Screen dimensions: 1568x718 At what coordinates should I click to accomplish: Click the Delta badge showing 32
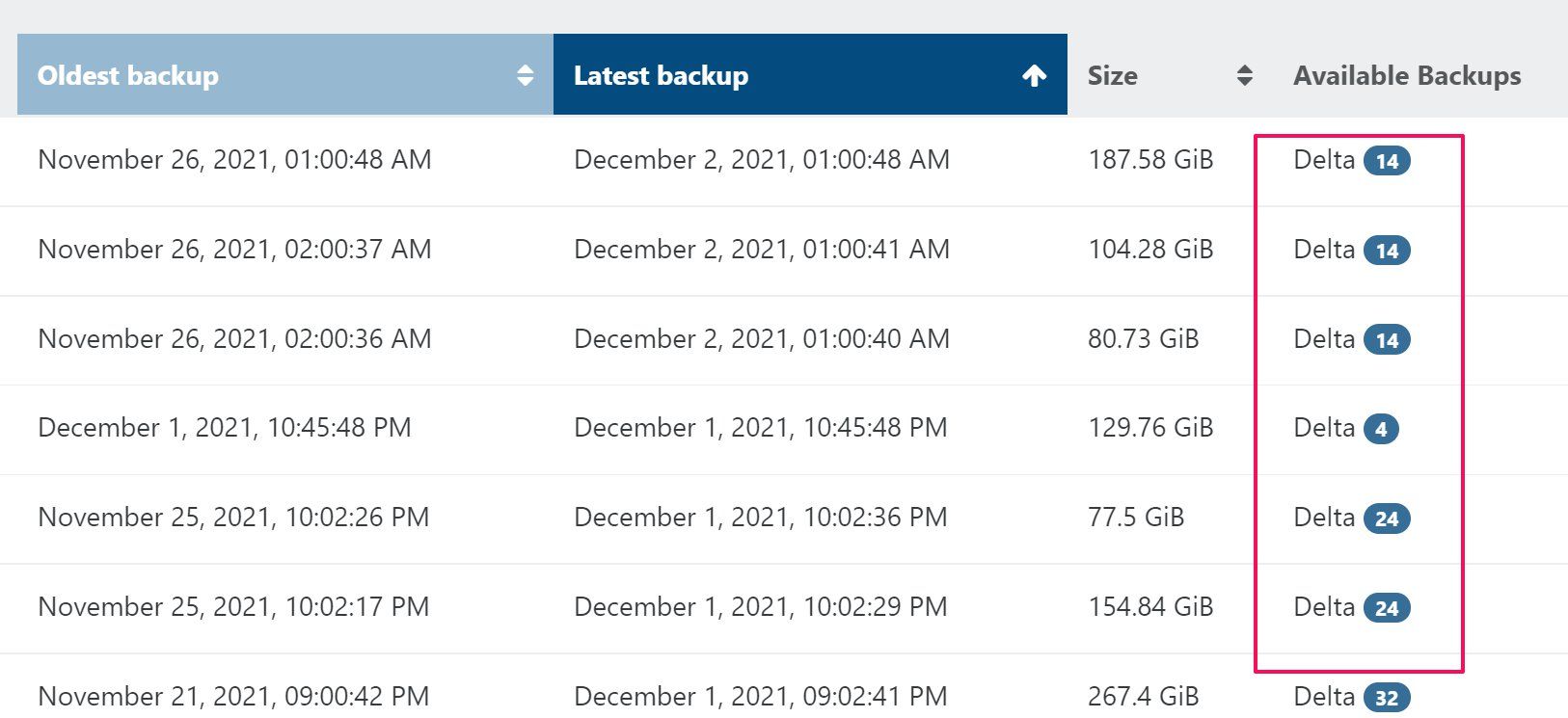tap(1386, 698)
